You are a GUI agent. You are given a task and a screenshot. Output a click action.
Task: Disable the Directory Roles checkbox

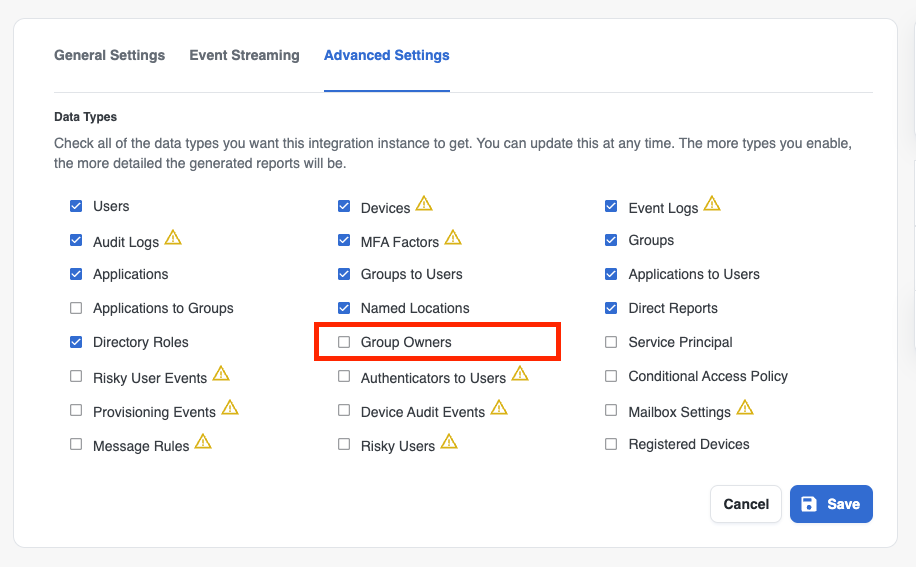(x=76, y=342)
